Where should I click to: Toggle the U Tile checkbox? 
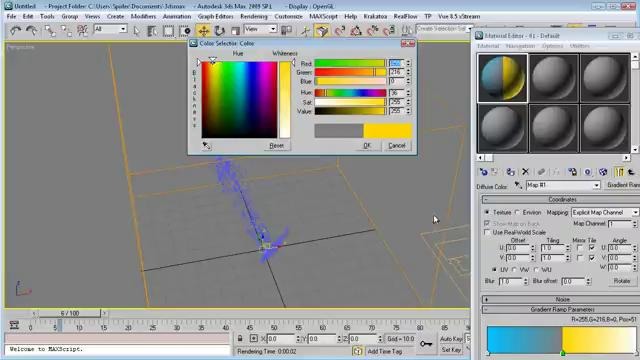pyautogui.click(x=592, y=248)
